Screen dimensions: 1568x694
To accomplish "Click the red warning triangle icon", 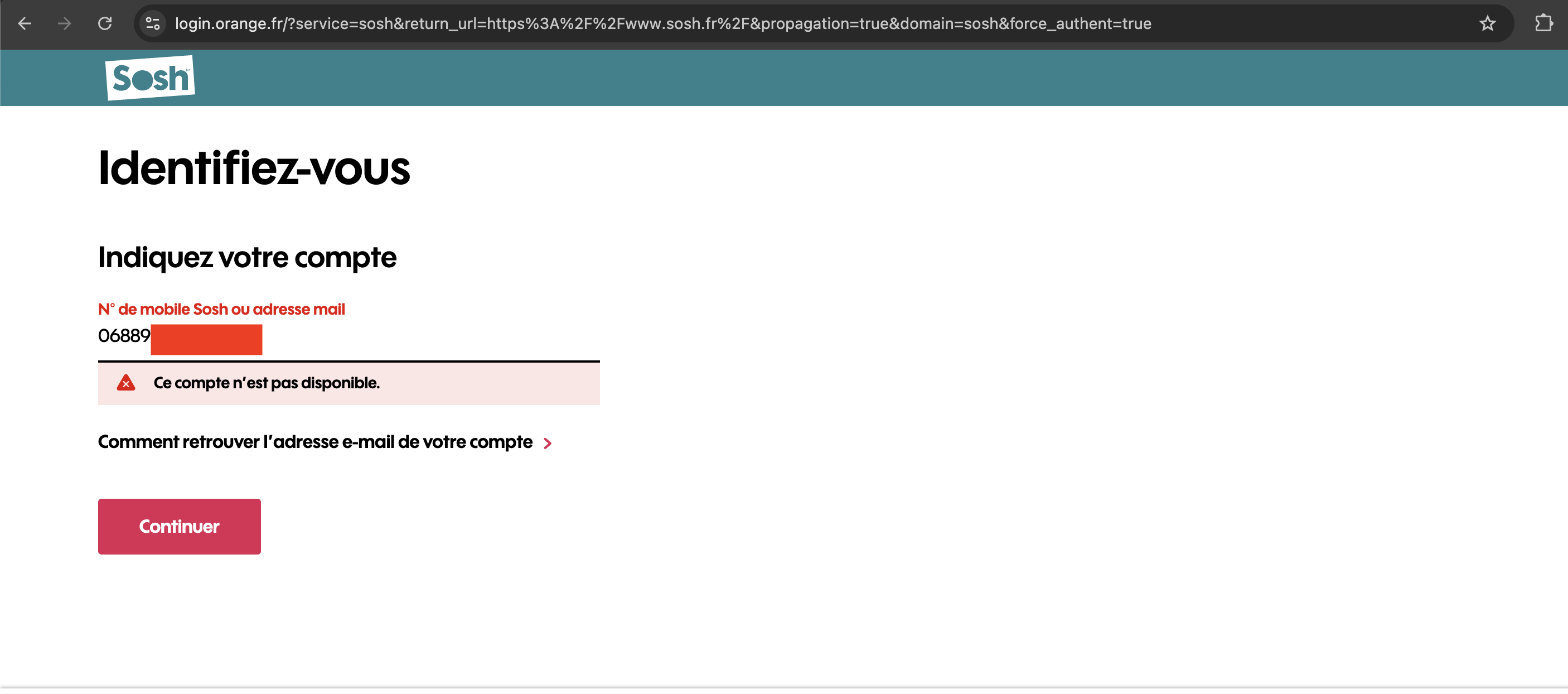I will [x=126, y=383].
